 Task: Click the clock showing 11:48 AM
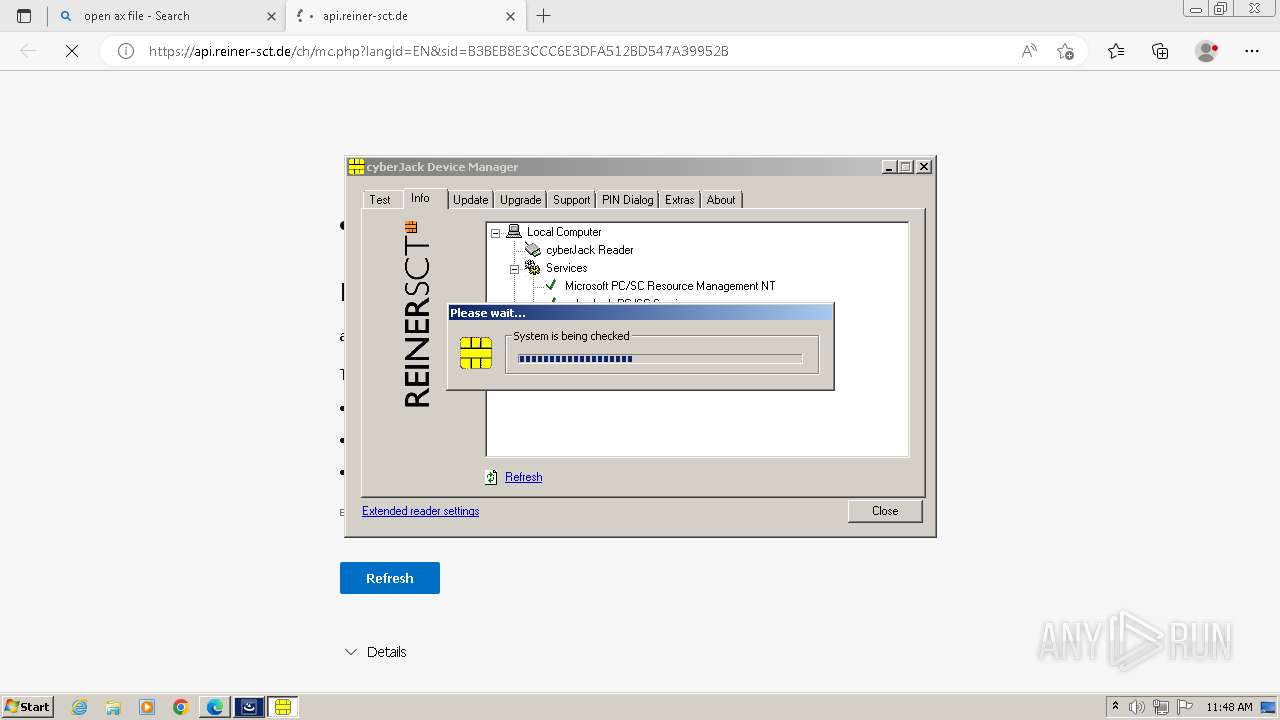coord(1229,707)
